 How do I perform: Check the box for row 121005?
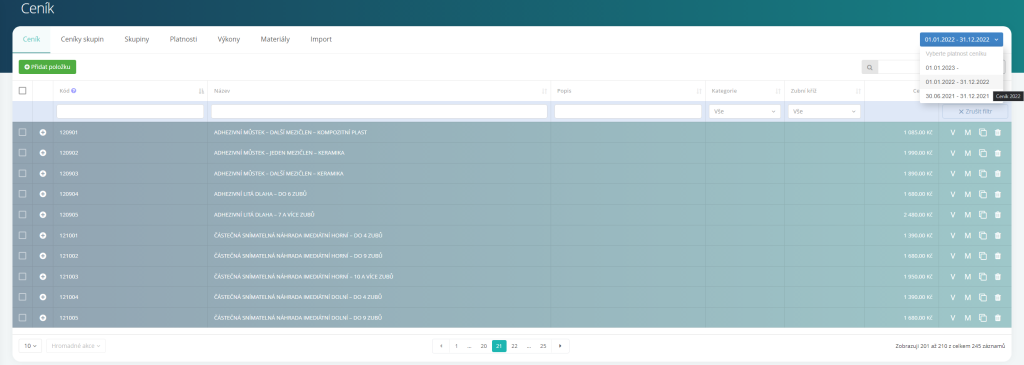pyautogui.click(x=22, y=317)
